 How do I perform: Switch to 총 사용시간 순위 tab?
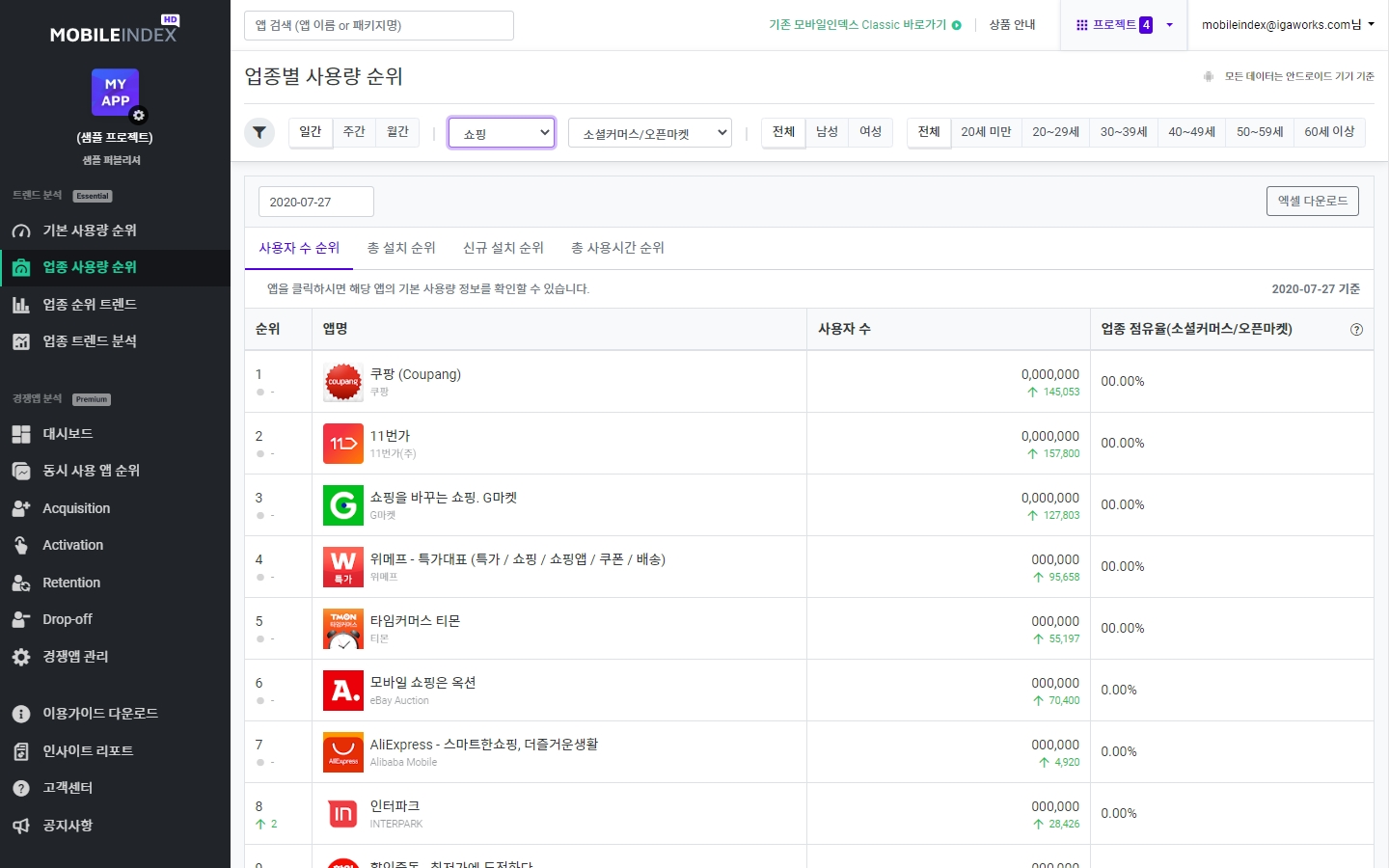pos(617,248)
